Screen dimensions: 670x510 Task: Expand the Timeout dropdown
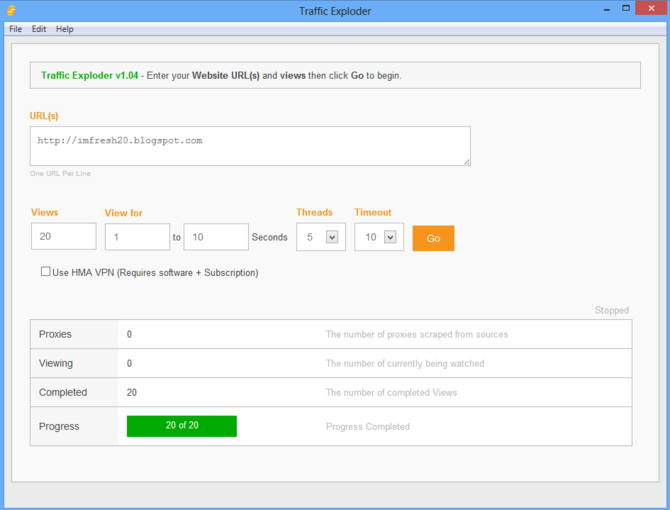[390, 237]
